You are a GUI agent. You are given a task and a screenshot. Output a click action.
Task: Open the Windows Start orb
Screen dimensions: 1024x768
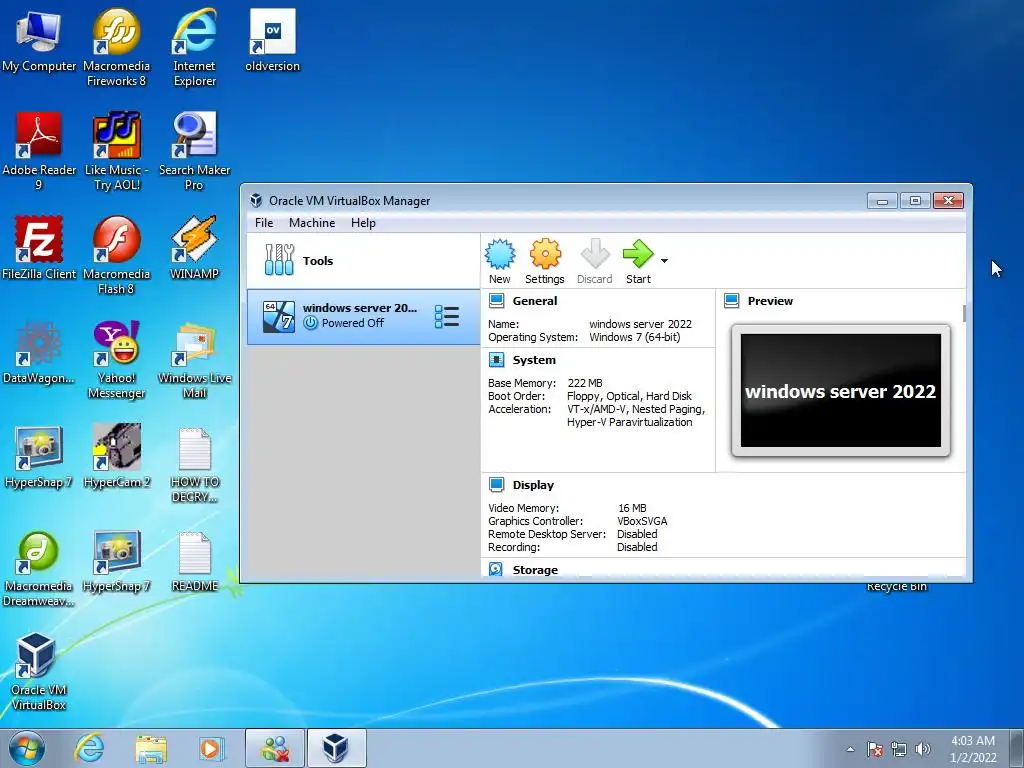click(x=27, y=748)
